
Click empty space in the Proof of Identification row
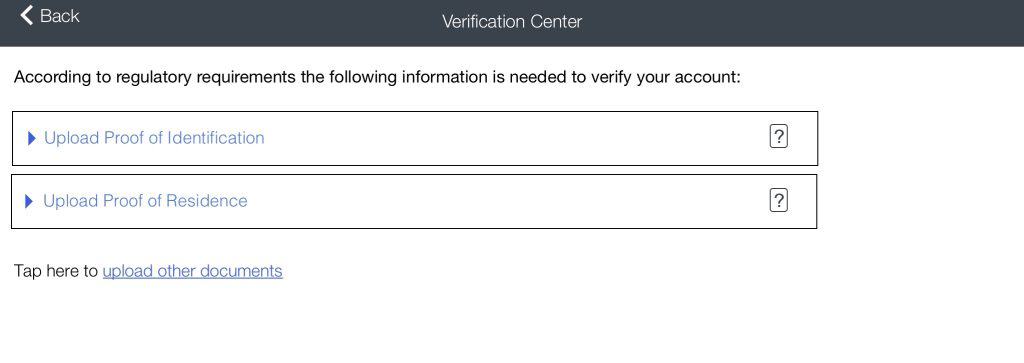tap(516, 138)
